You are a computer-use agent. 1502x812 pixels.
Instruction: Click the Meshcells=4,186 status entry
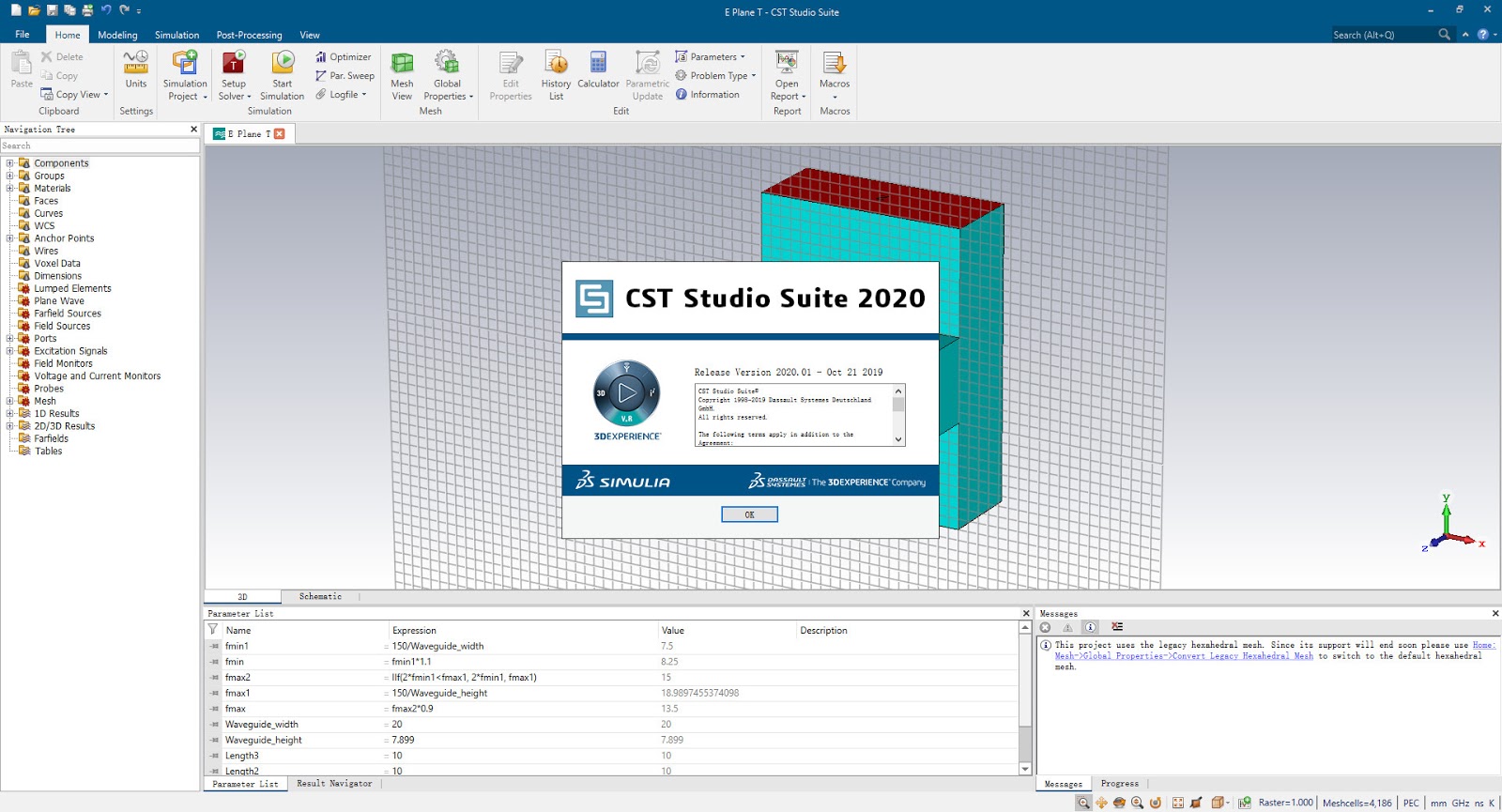[1356, 804]
